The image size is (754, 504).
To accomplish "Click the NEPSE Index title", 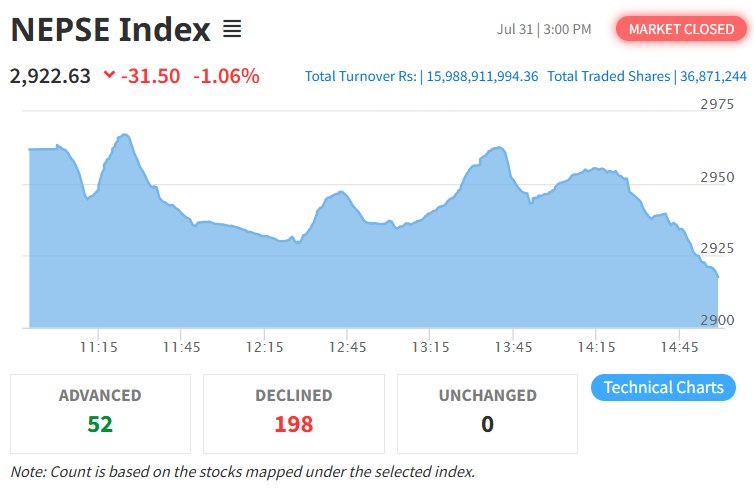I will [x=111, y=30].
